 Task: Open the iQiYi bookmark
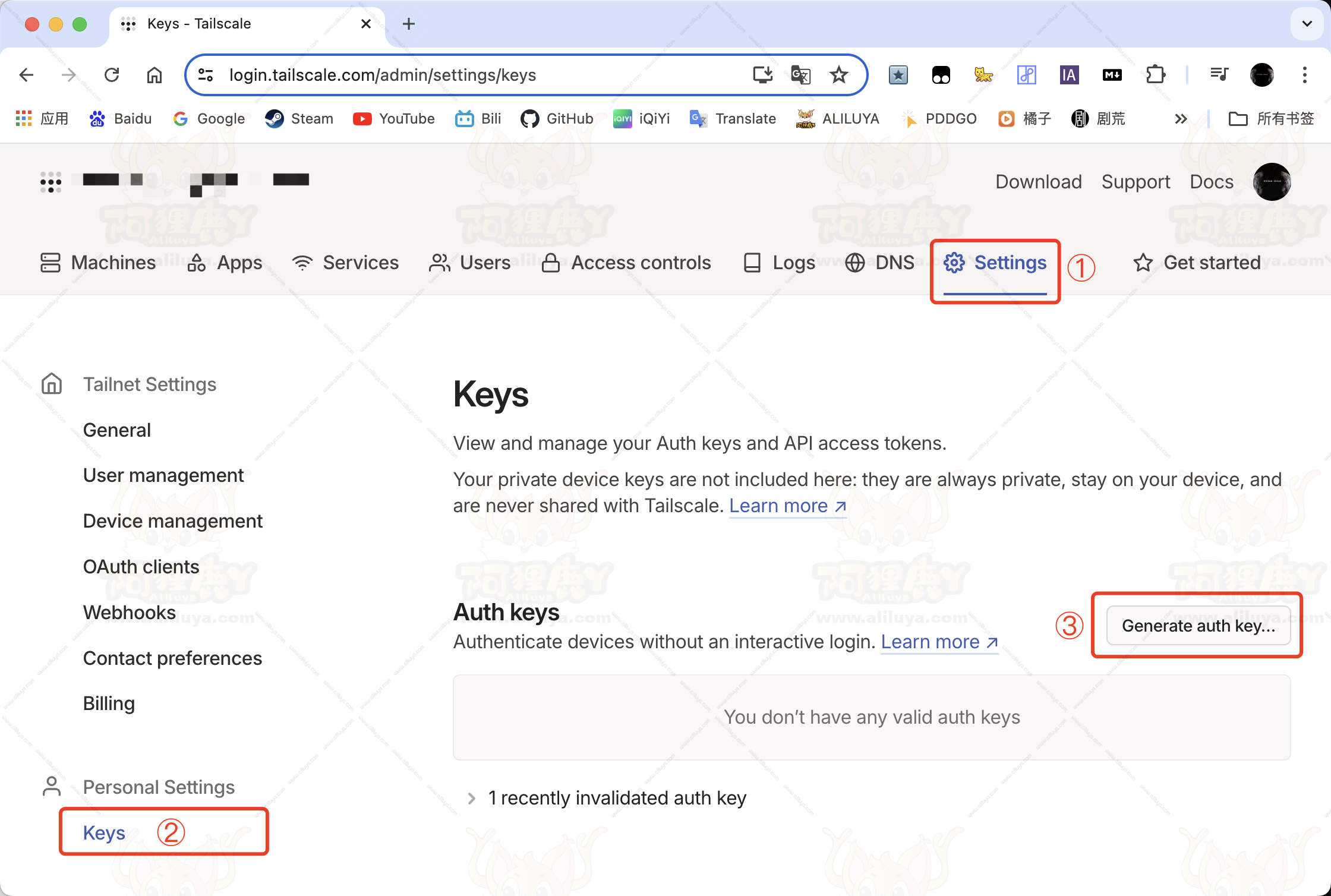tap(642, 119)
